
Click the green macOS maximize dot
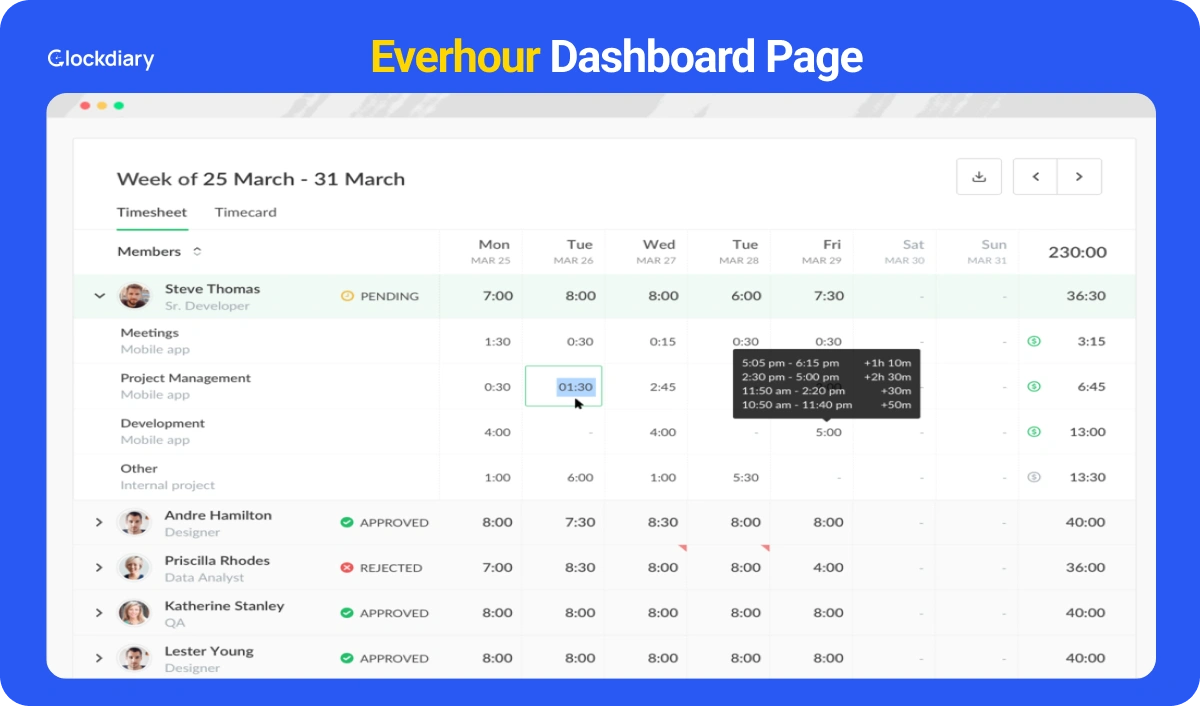[x=119, y=105]
